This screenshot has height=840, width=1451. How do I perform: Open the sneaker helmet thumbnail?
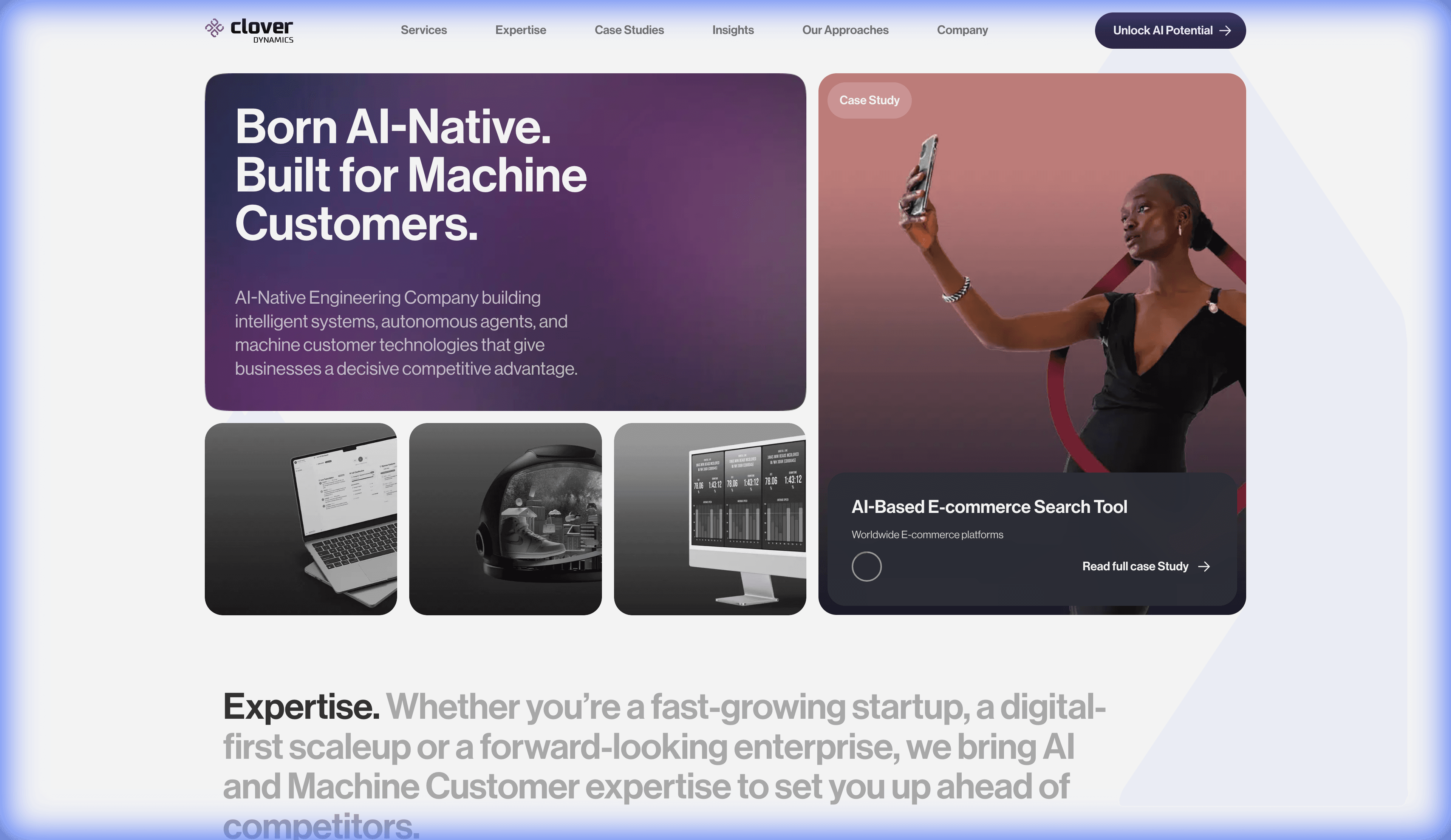click(505, 519)
